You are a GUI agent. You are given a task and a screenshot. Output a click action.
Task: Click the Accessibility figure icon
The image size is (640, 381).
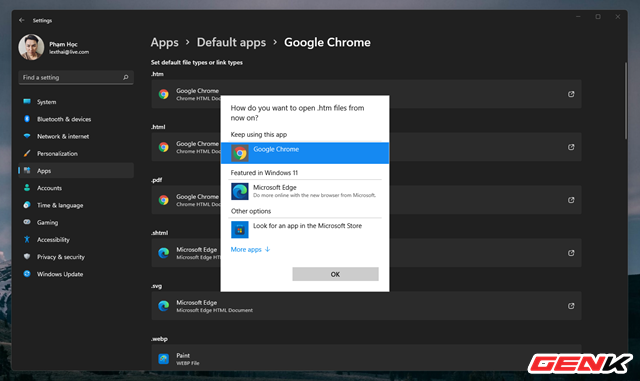[27, 239]
